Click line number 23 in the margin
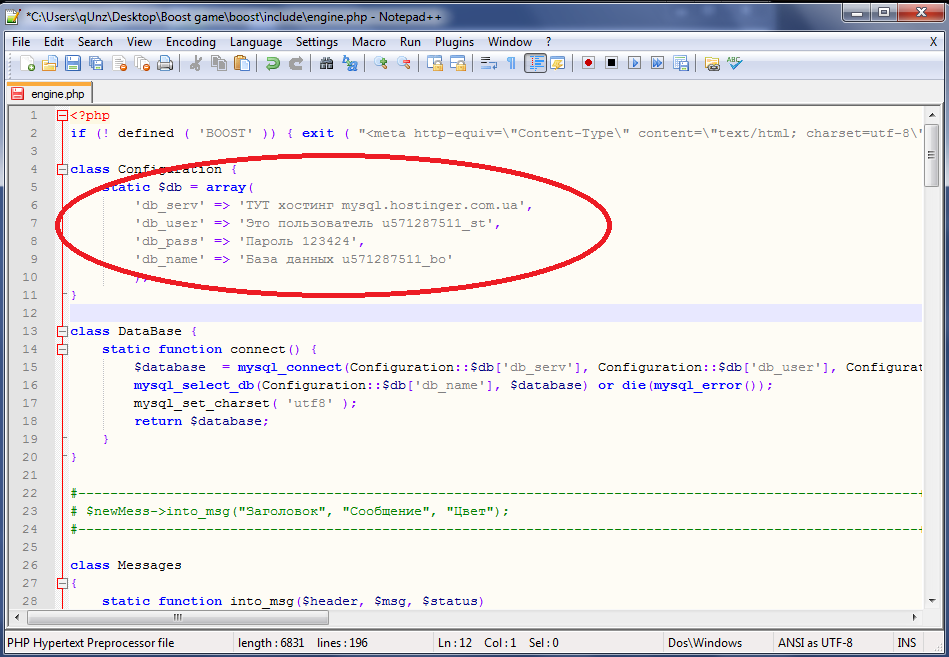 point(30,511)
